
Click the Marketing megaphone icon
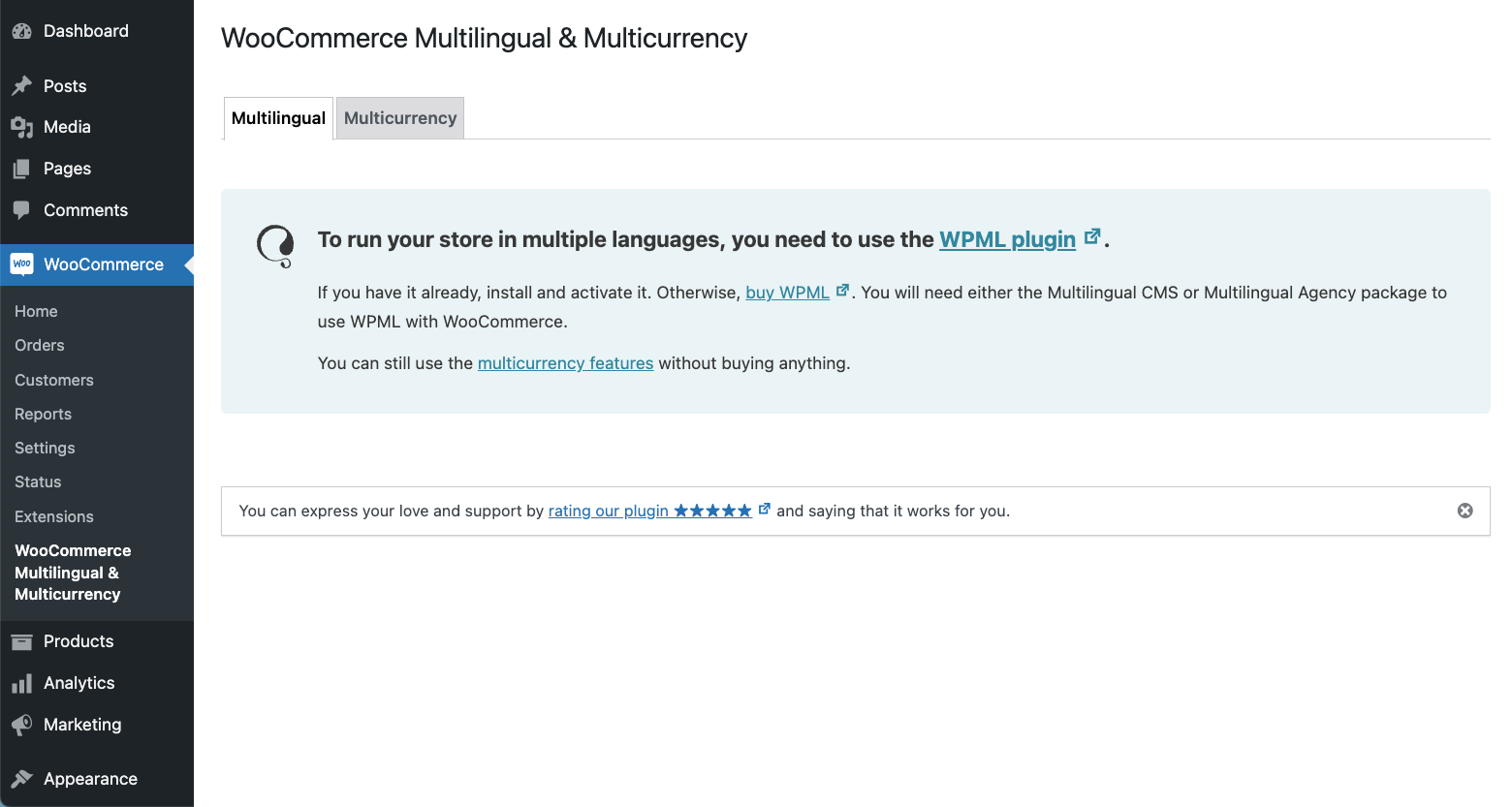[21, 725]
